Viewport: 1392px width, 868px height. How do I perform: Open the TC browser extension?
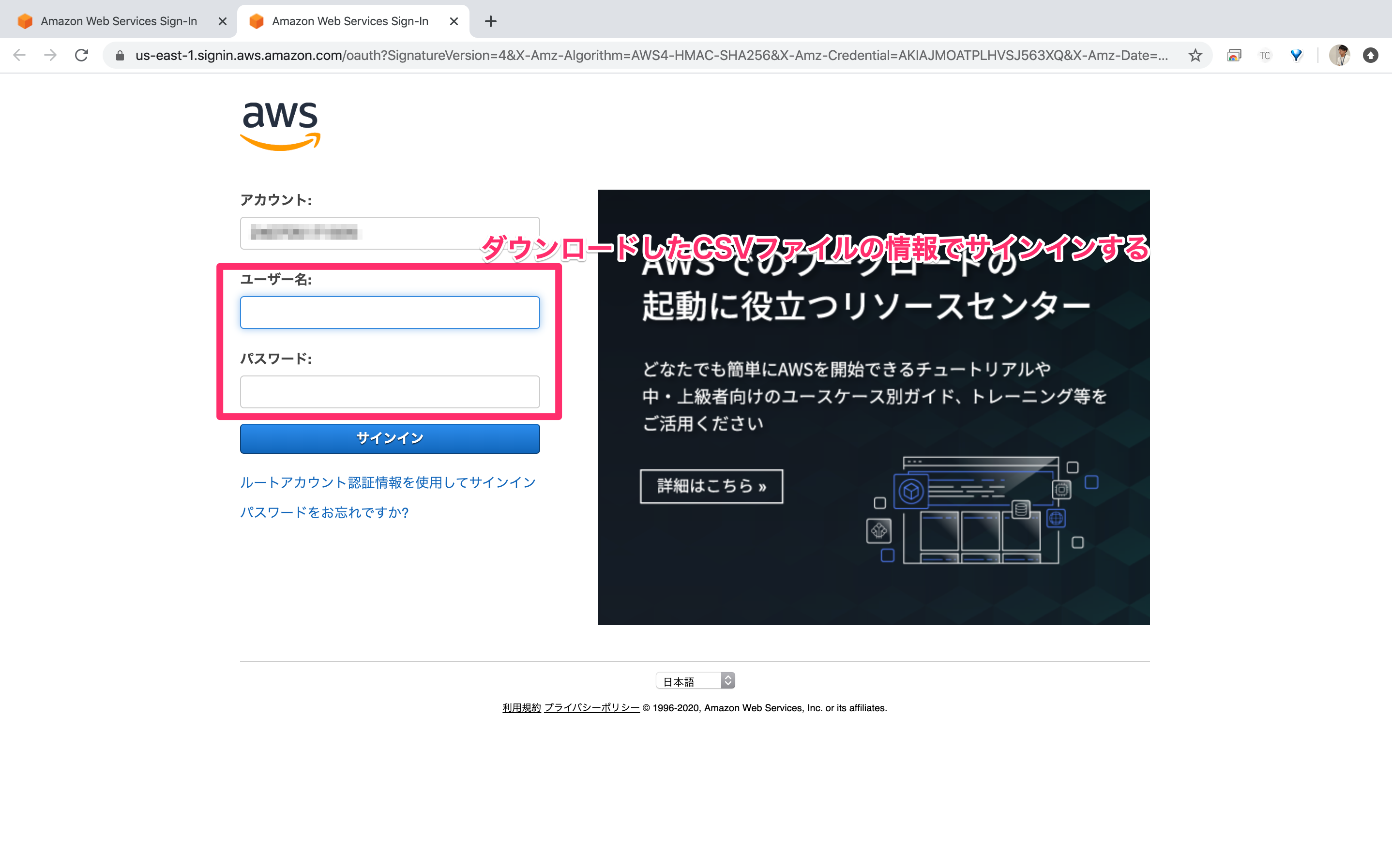click(x=1265, y=55)
